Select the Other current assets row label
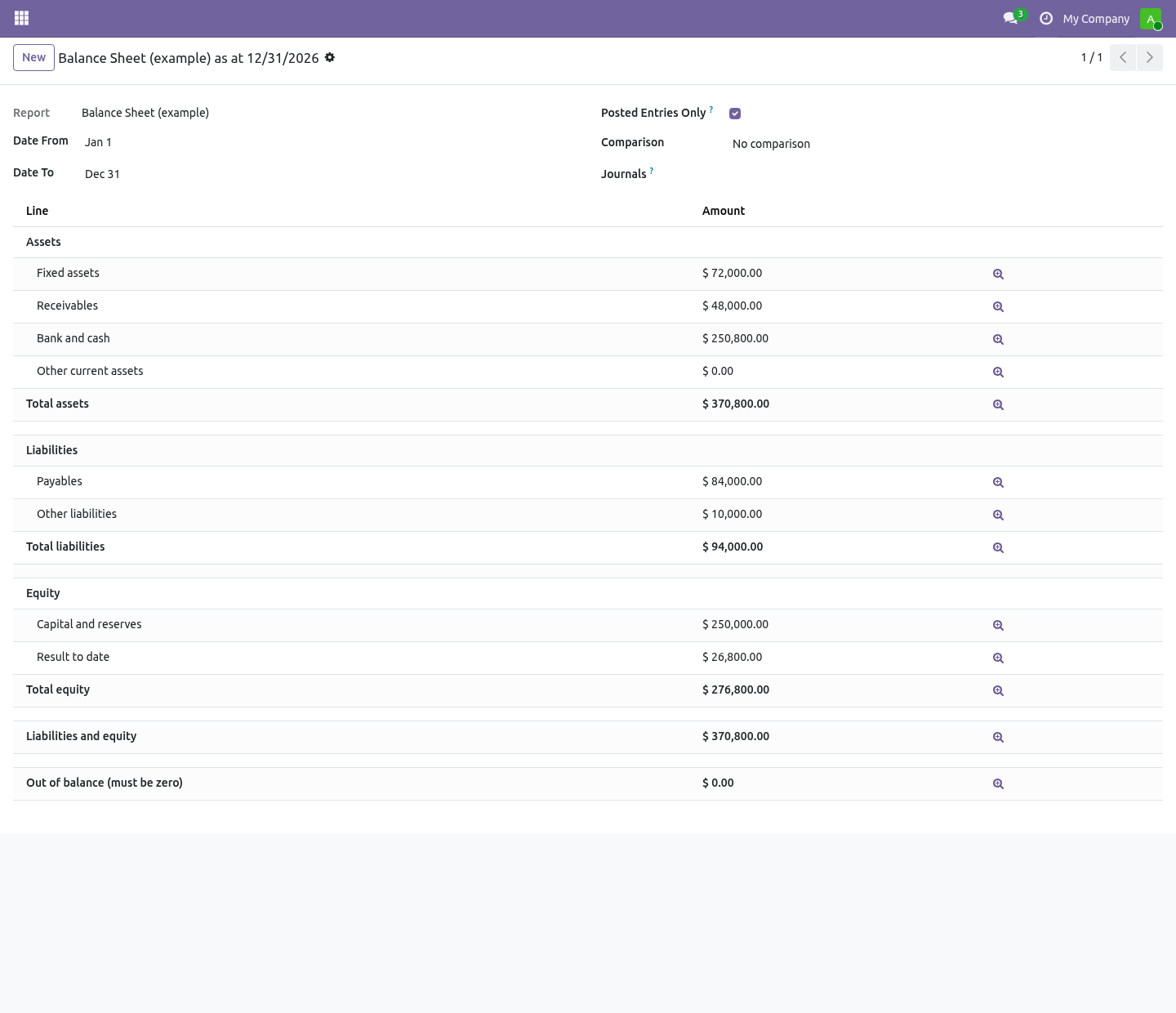1176x1013 pixels. (90, 371)
